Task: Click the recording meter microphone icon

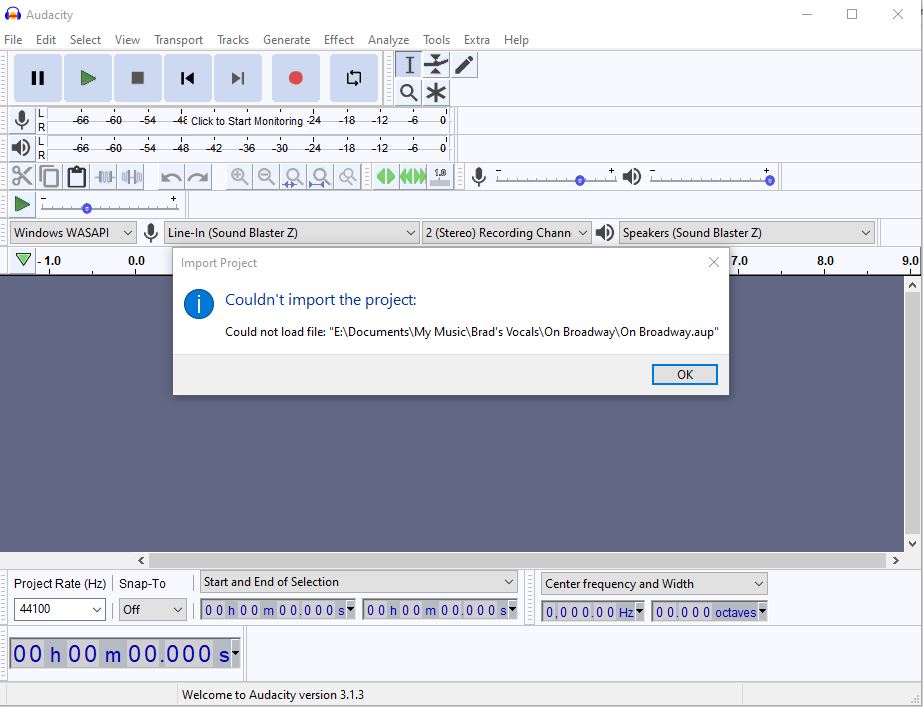Action: click(22, 120)
